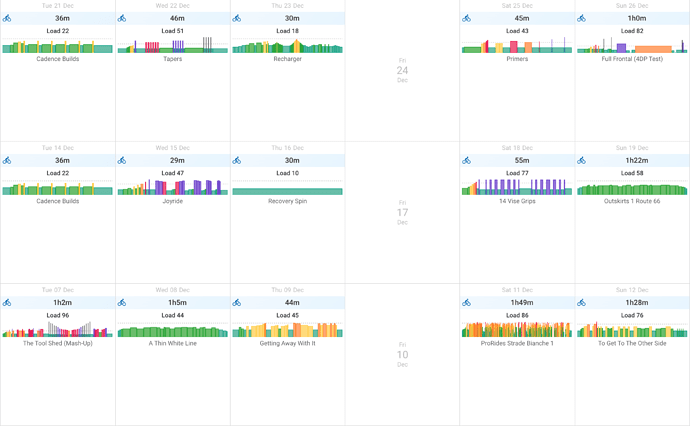This screenshot has height=426, width=690.
Task: Click the Wed 22 Dec date header
Action: click(172, 6)
